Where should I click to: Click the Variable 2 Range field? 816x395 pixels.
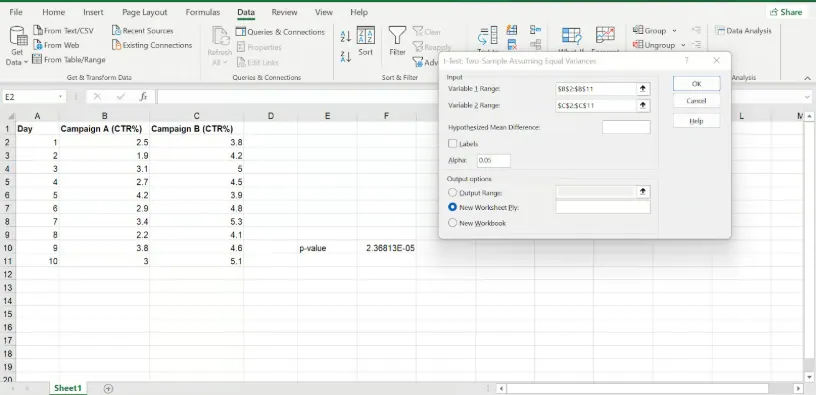pyautogui.click(x=596, y=106)
